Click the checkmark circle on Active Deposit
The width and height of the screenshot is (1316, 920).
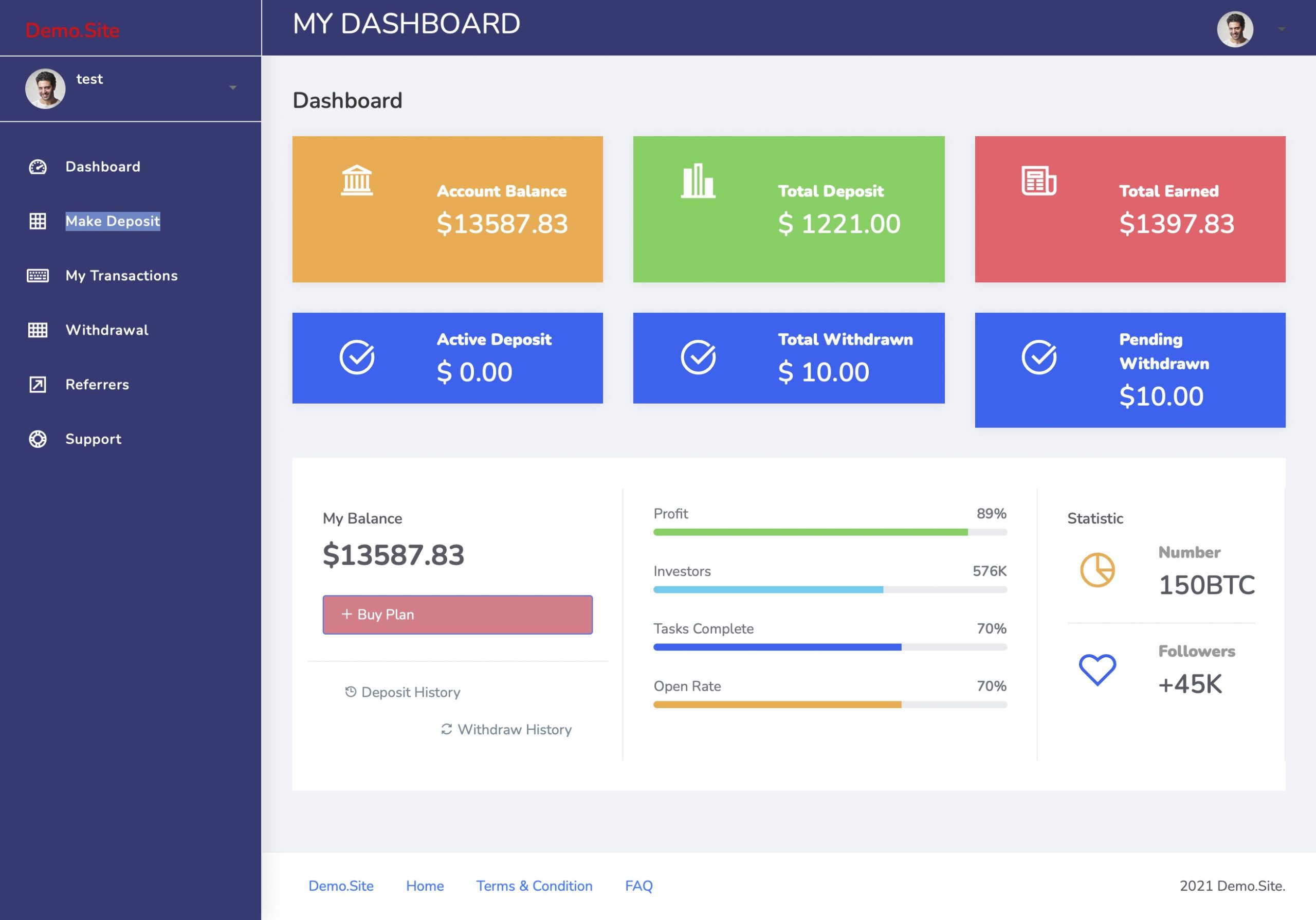pos(357,357)
